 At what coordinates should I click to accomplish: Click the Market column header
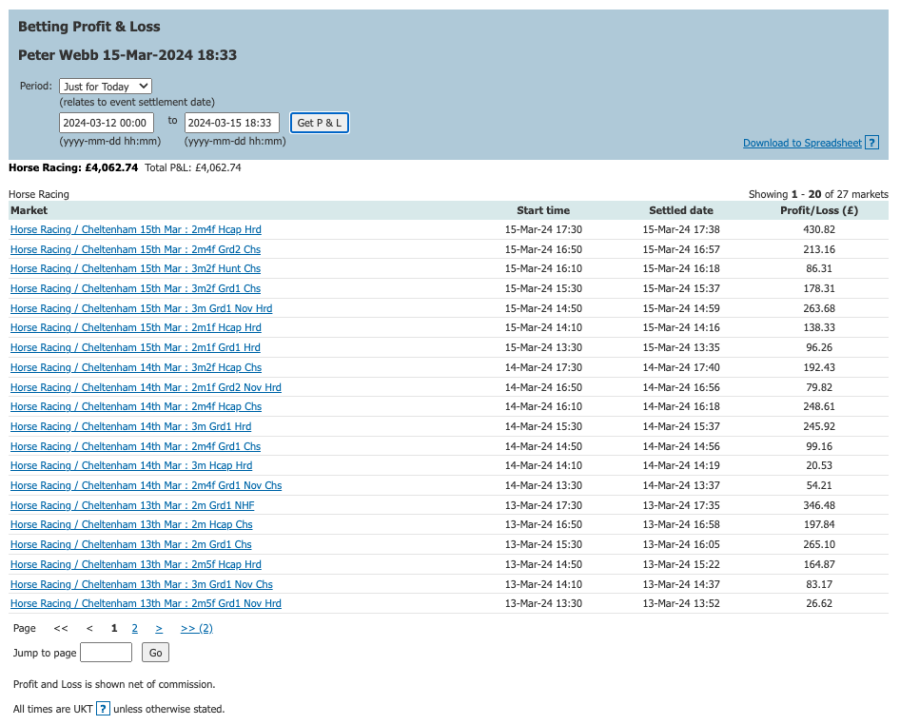[x=29, y=211]
